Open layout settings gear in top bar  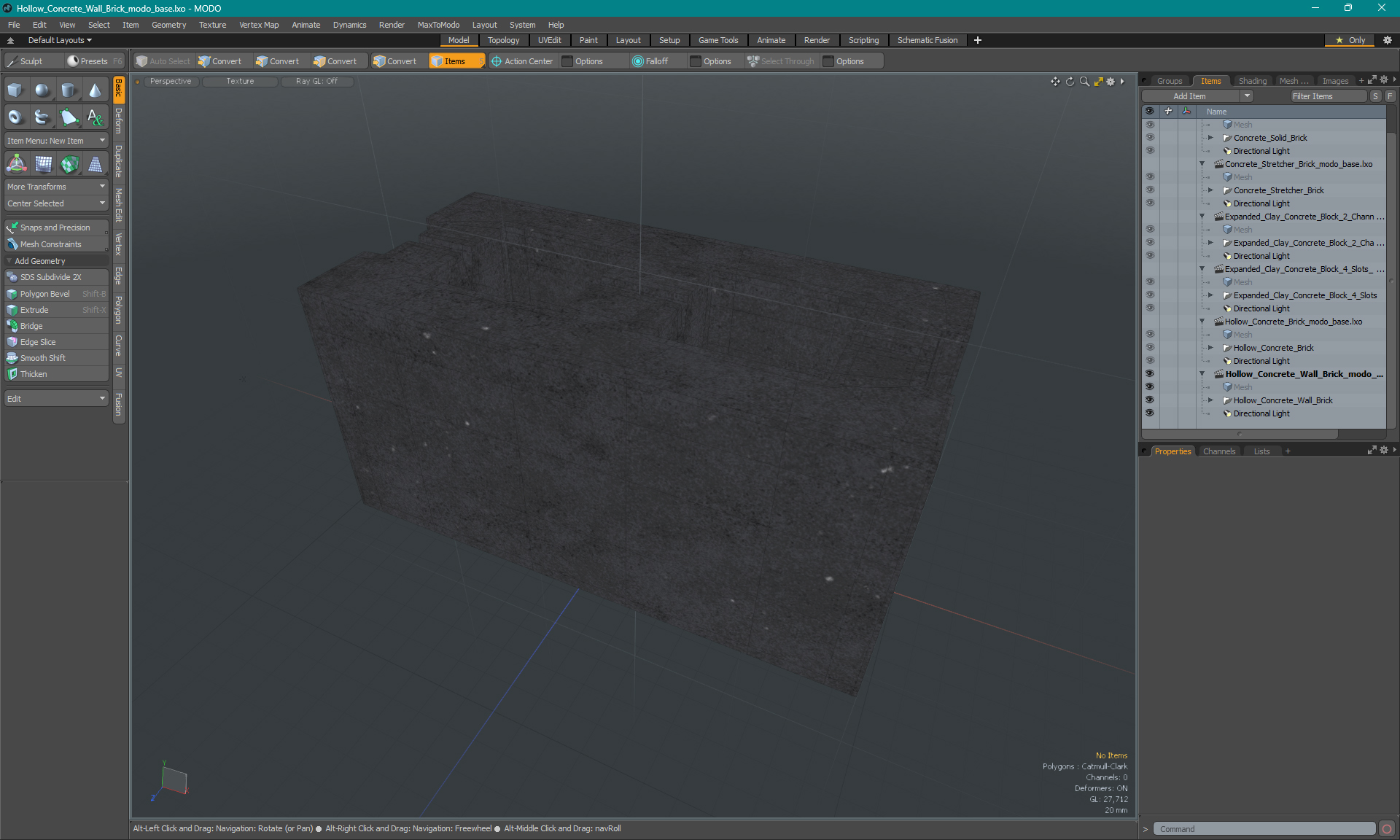(x=1388, y=40)
